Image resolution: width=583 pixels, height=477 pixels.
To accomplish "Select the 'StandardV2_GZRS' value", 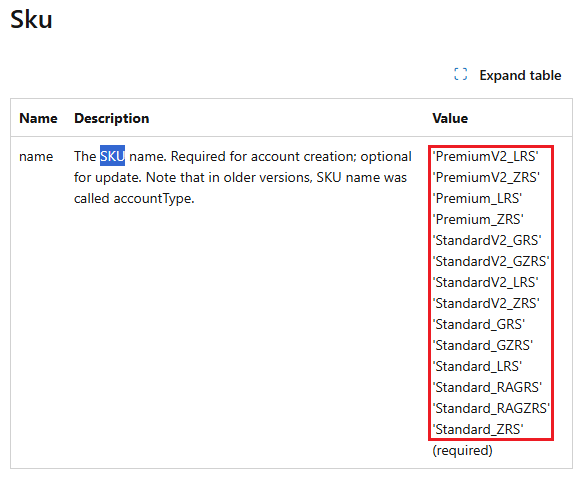I will click(491, 261).
